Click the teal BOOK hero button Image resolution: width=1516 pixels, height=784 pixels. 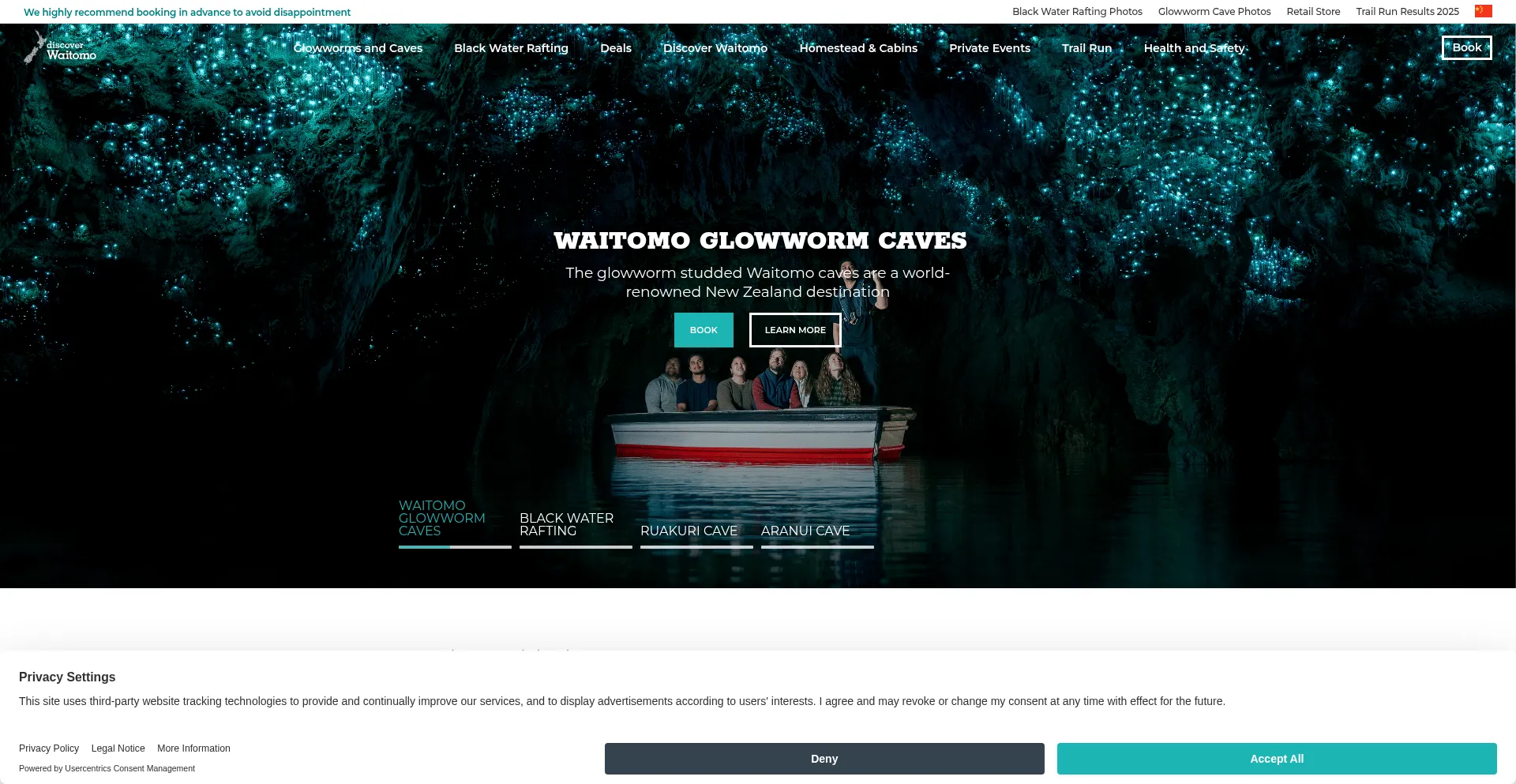704,330
